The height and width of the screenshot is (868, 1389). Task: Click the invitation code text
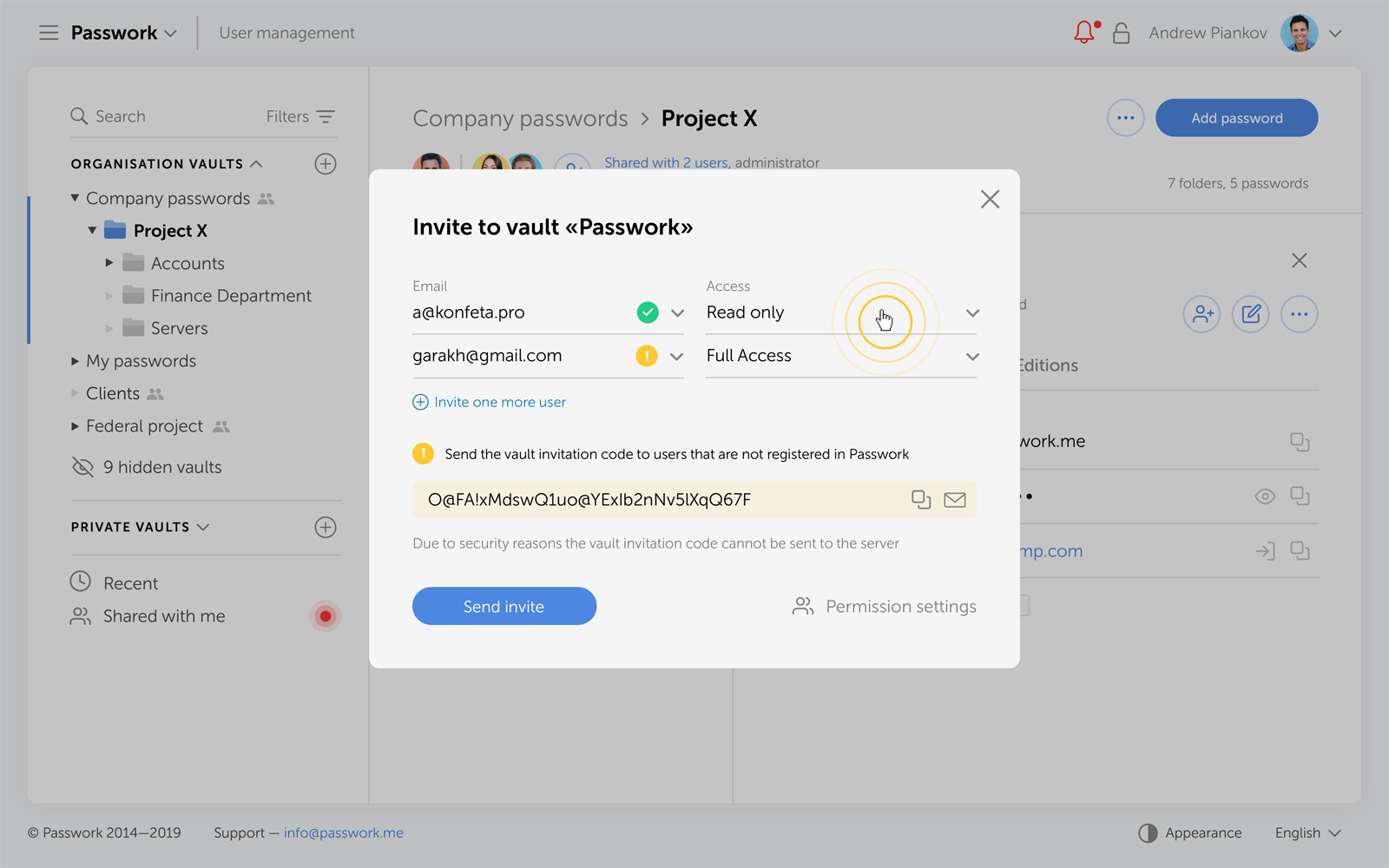click(x=589, y=500)
